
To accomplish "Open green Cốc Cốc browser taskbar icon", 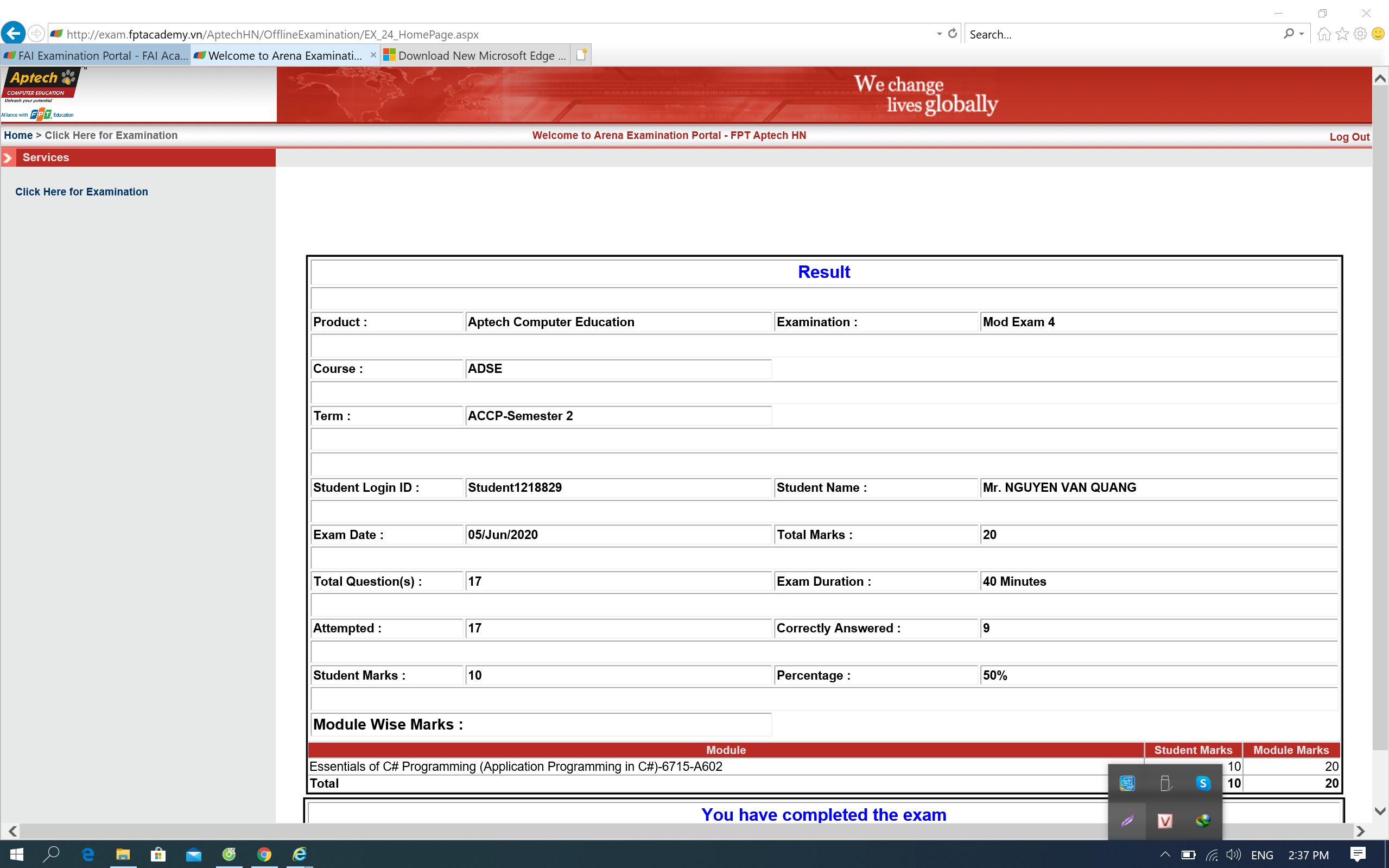I will click(x=229, y=854).
